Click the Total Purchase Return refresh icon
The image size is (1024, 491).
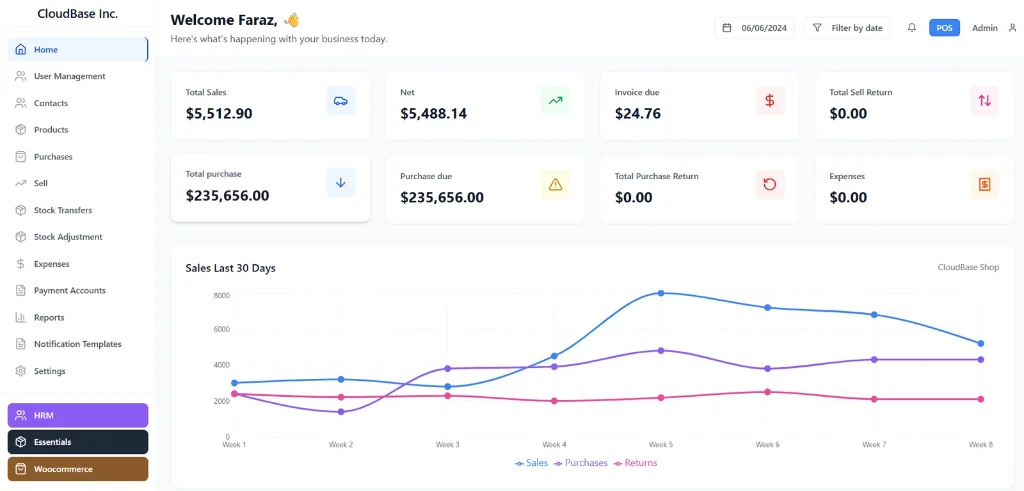point(770,185)
